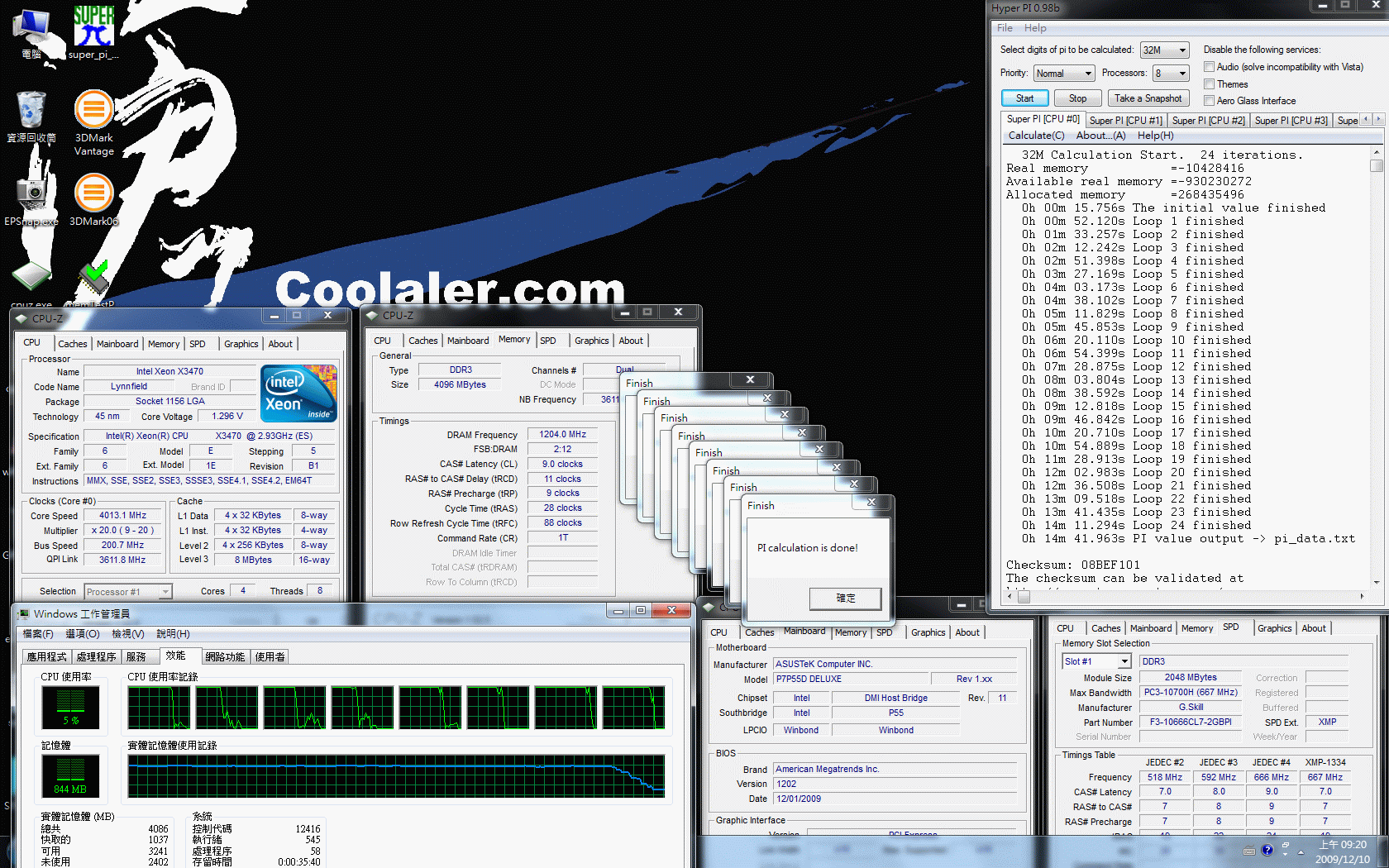Switch to 應用程式 tab in Task Manager
Screen dimensions: 1389x868
(46, 657)
